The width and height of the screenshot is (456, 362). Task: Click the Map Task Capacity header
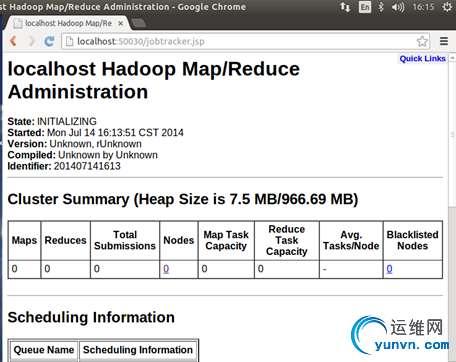pos(226,240)
